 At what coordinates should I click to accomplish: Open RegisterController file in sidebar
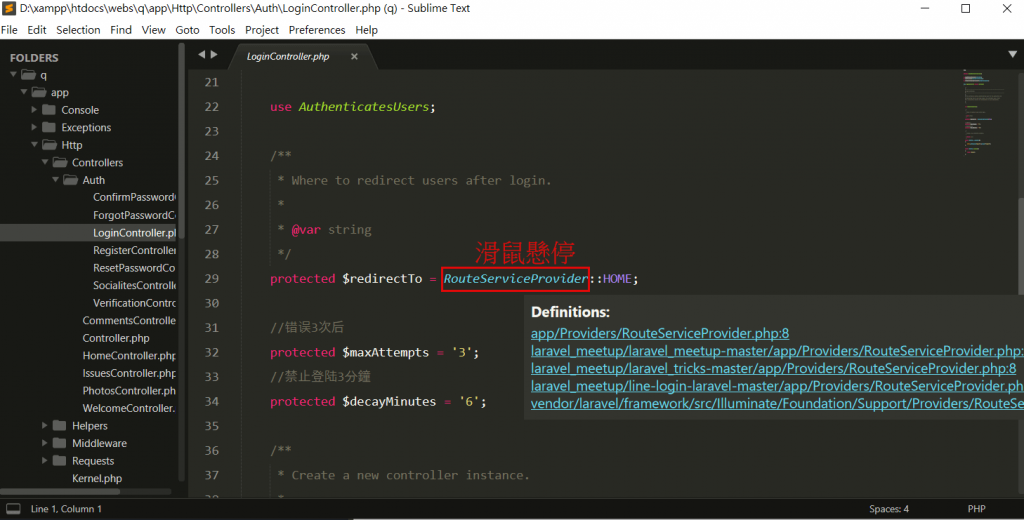(x=134, y=250)
